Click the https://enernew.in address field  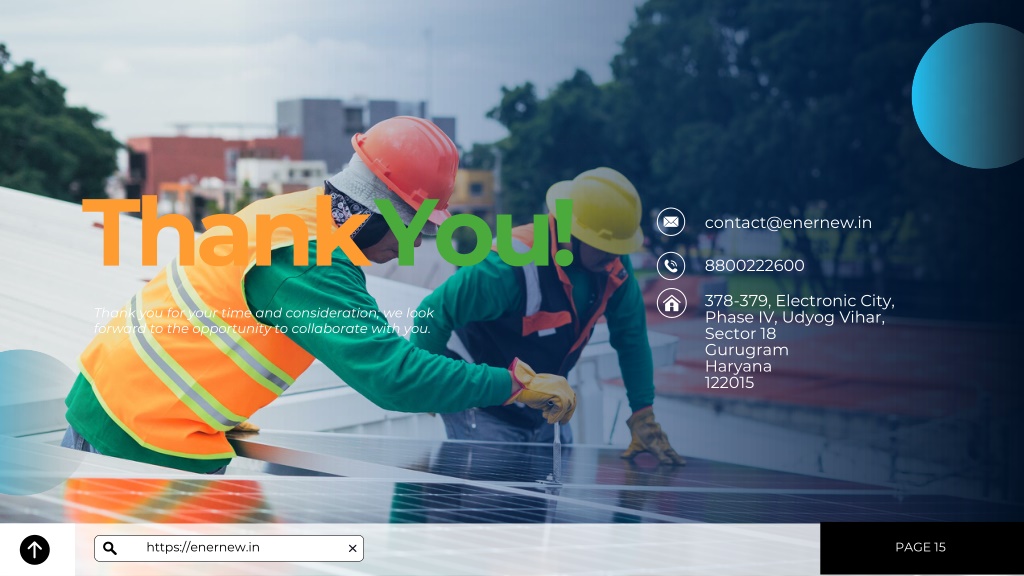[229, 548]
